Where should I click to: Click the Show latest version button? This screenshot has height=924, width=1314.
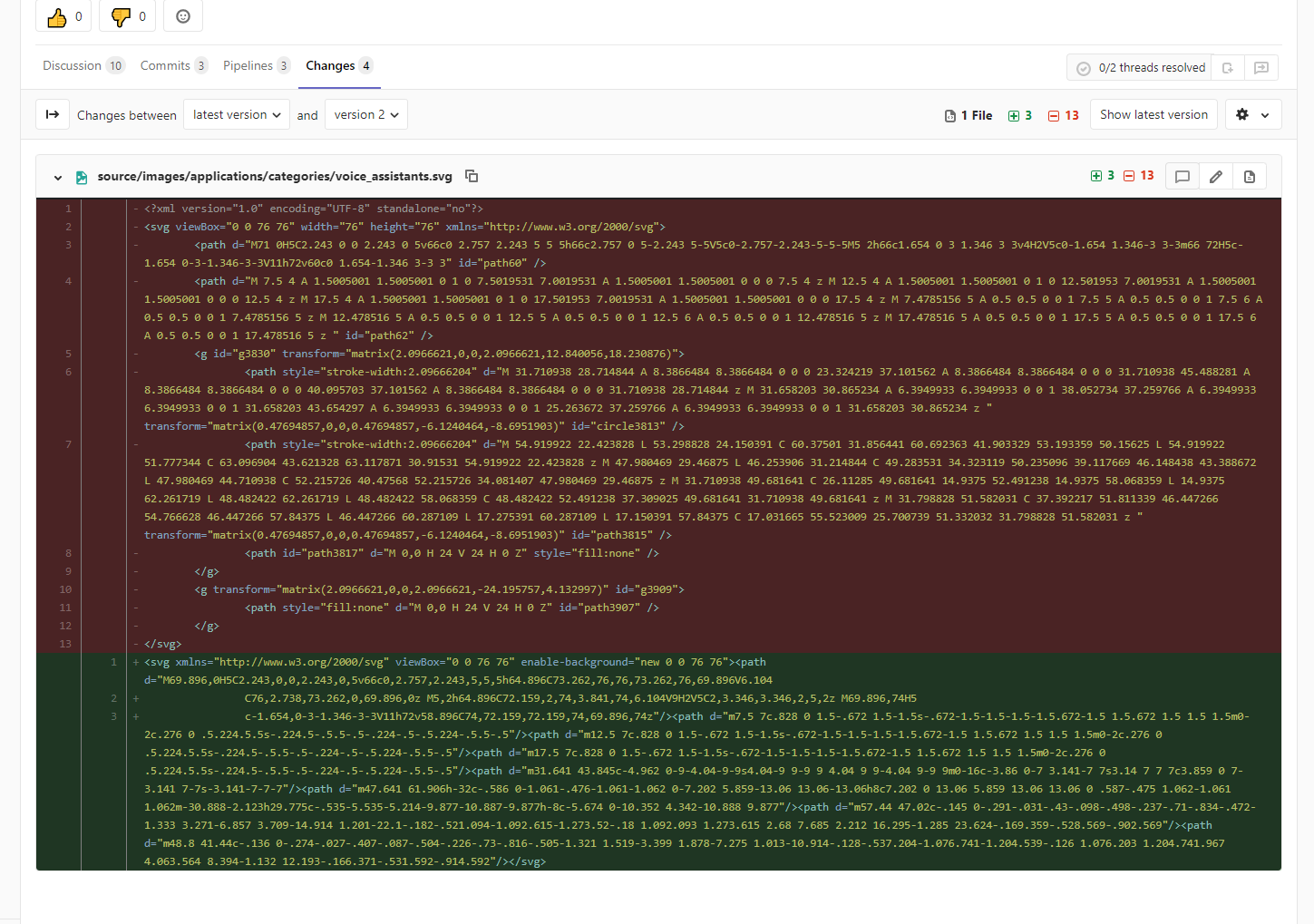pyautogui.click(x=1153, y=114)
